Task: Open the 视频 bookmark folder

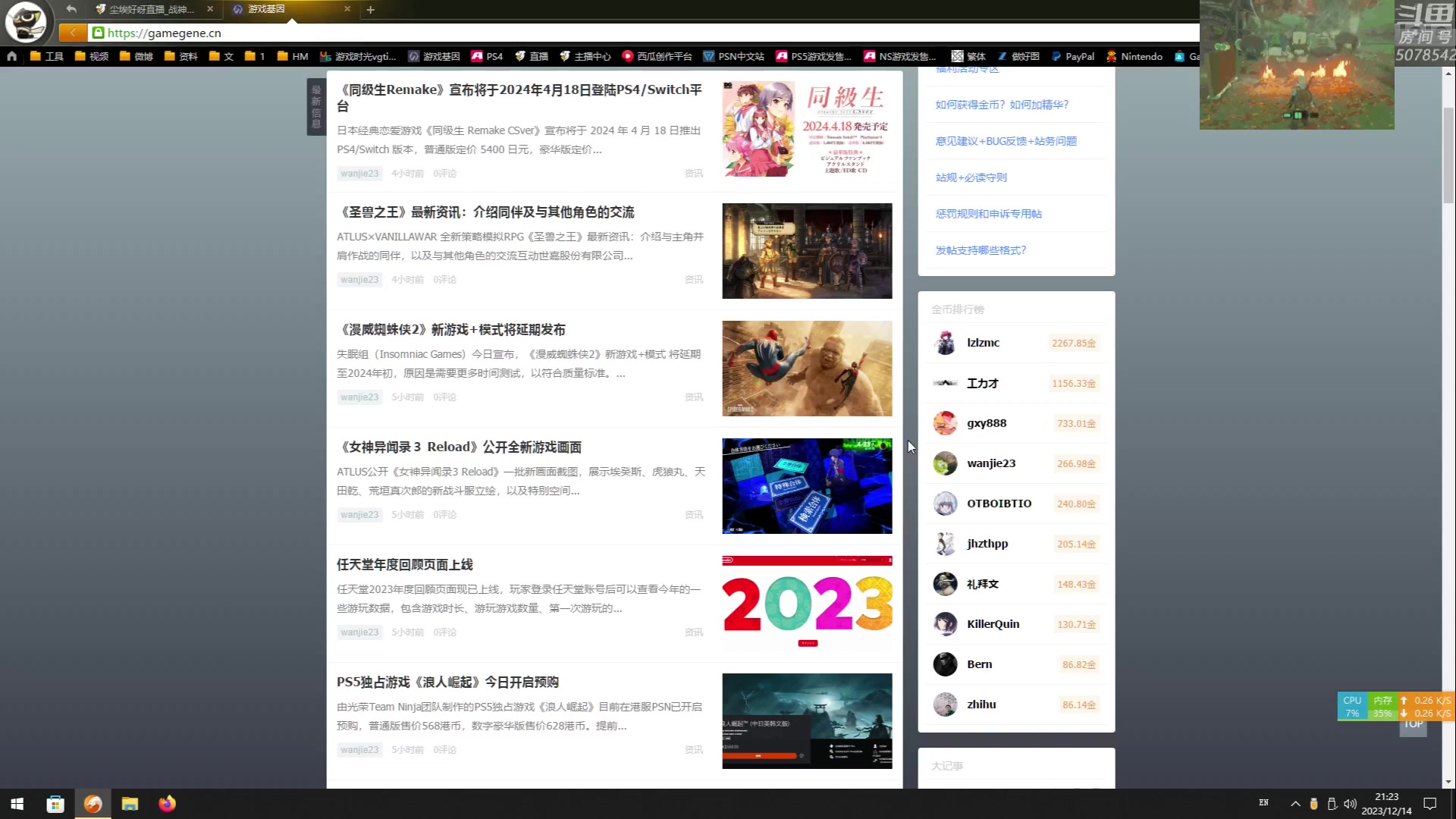Action: 92,56
